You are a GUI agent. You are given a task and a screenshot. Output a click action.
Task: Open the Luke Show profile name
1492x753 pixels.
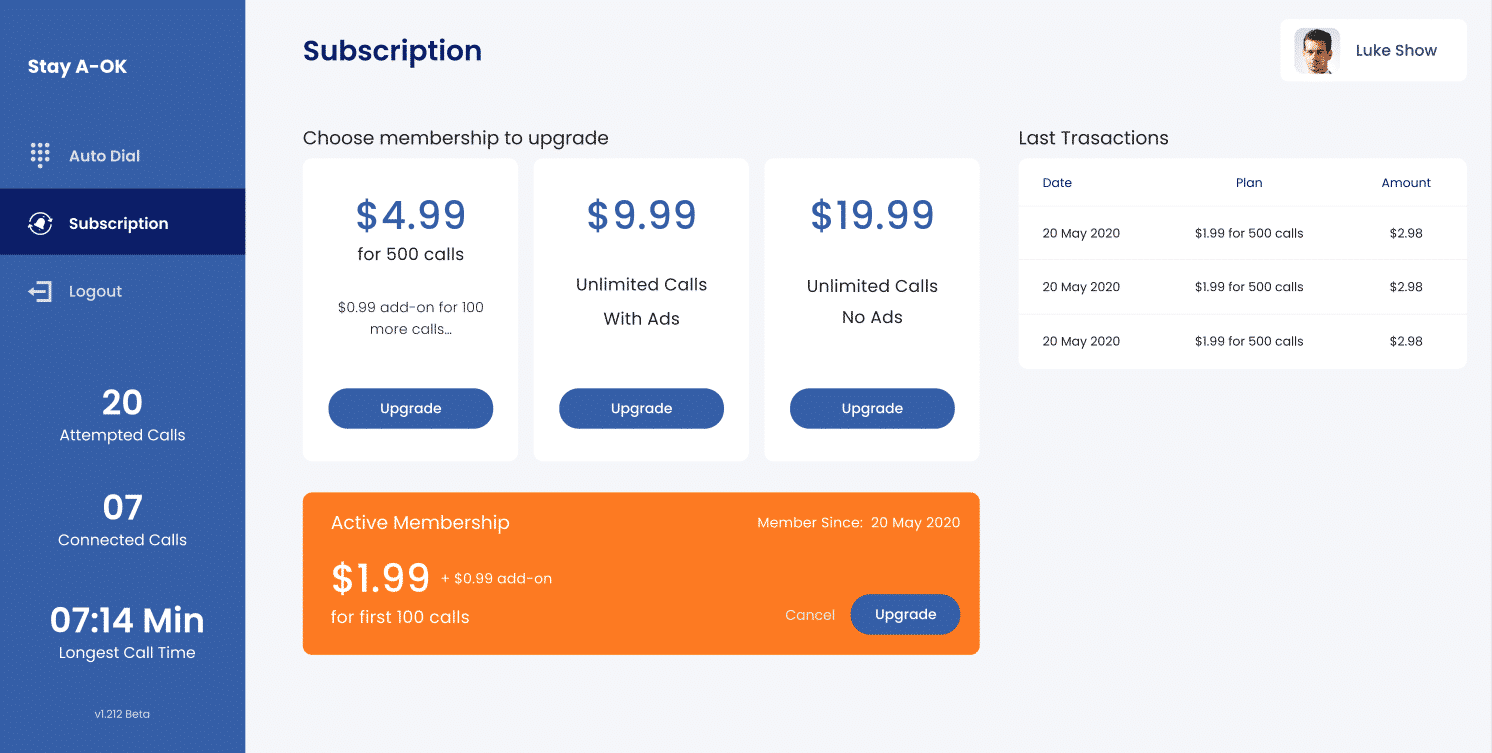[1396, 50]
